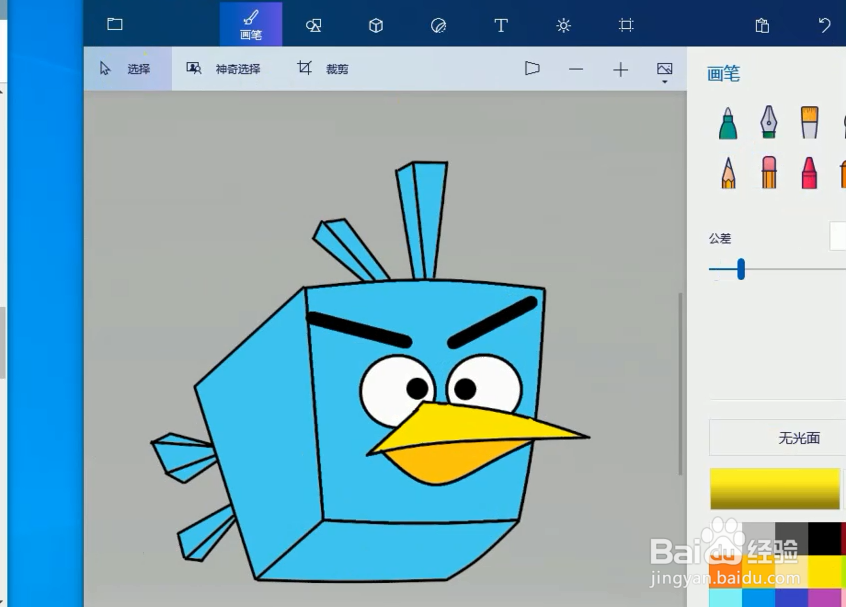Open the Effects panel with the sun icon
This screenshot has height=607, width=846.
[564, 26]
